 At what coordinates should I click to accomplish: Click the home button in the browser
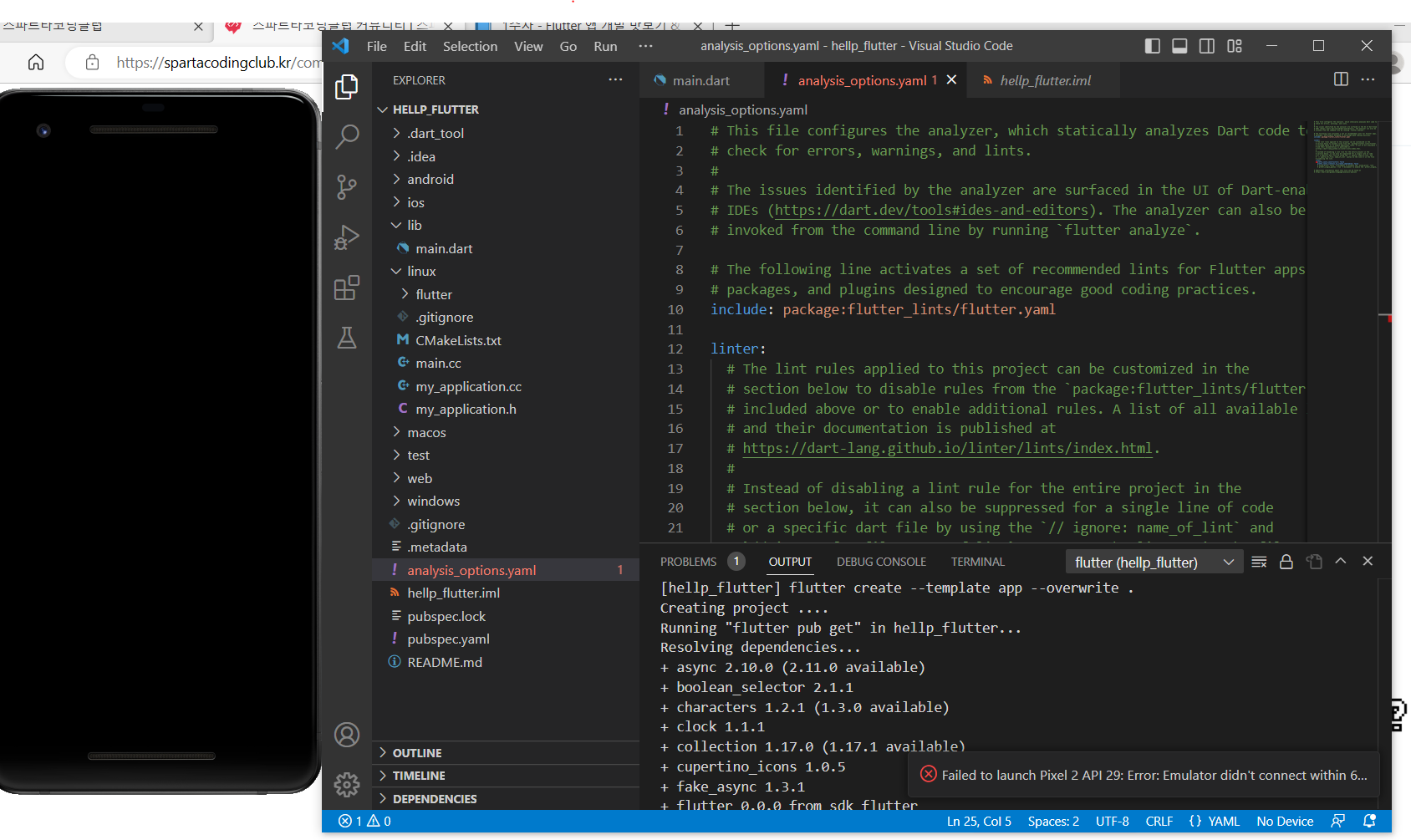click(x=36, y=62)
